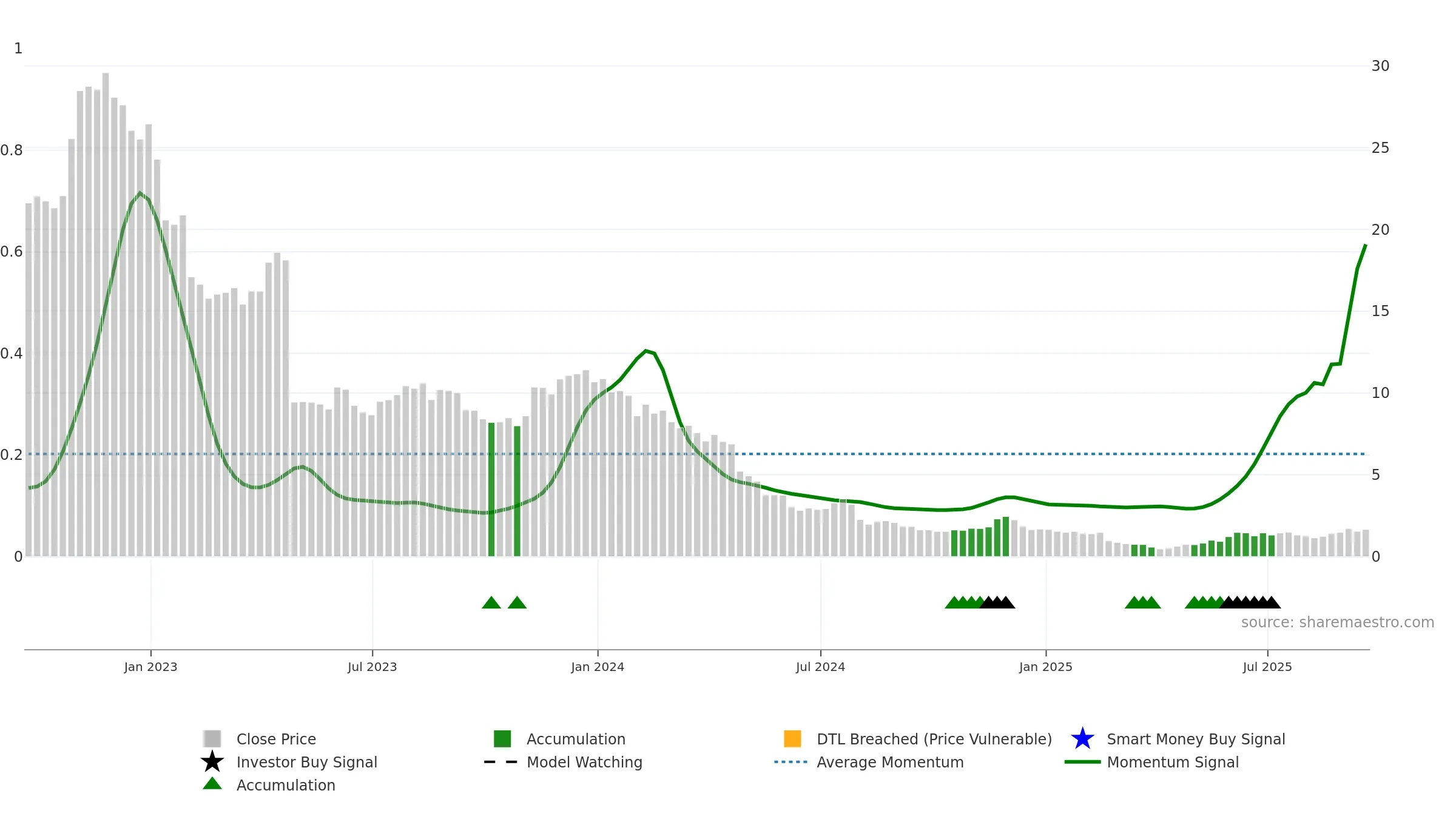The image size is (1456, 819).
Task: Click the source: sharemaestro.com text
Action: click(x=1338, y=622)
